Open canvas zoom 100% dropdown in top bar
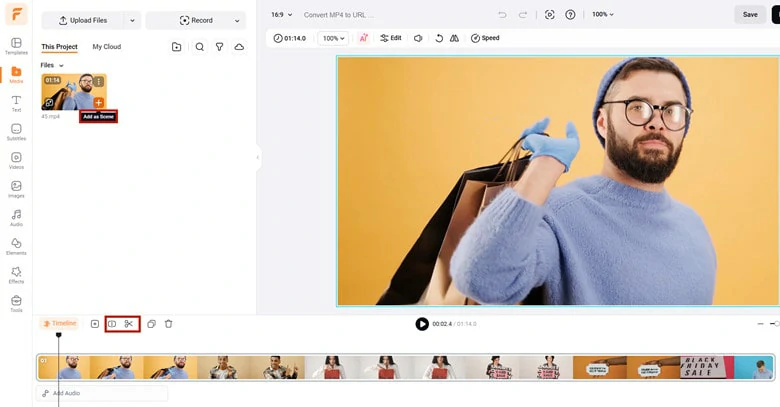 pos(603,14)
